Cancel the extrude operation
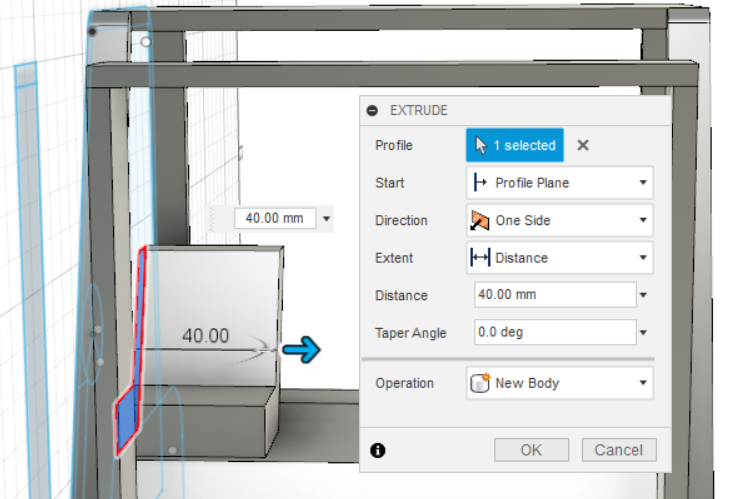732x499 pixels. [x=619, y=450]
